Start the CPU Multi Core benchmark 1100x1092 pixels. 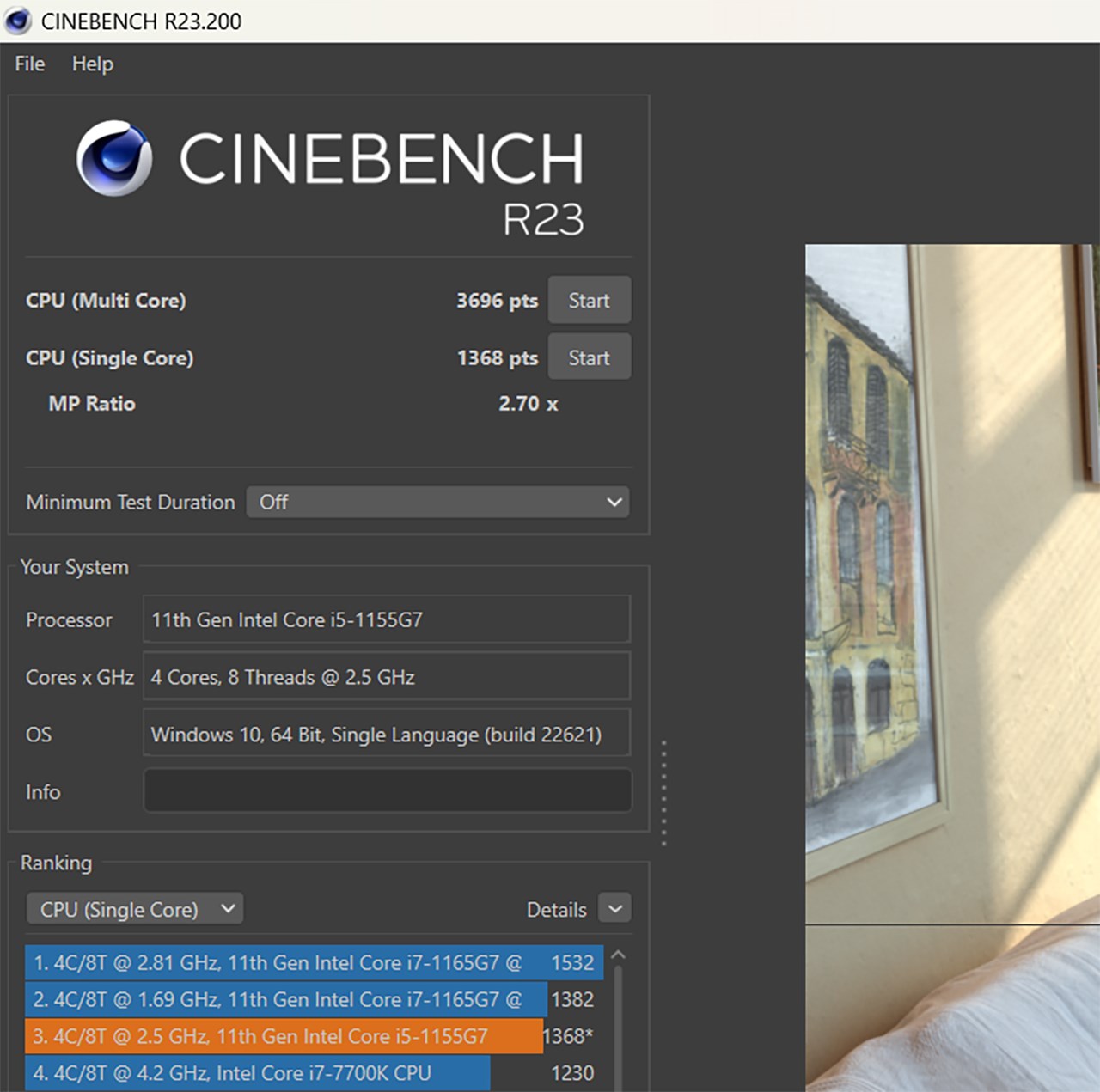click(x=589, y=300)
